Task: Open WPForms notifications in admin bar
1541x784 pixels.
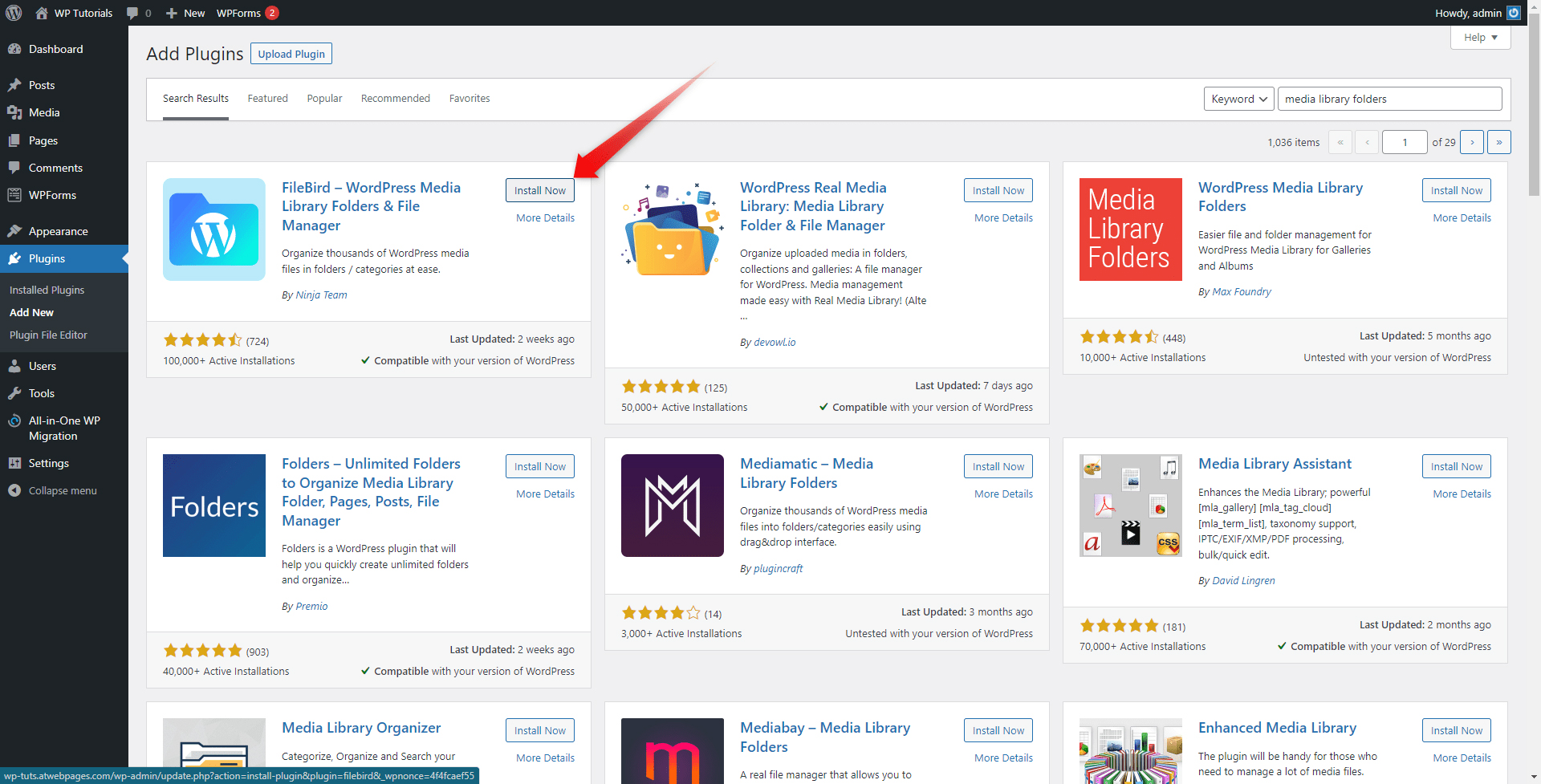Action: tap(247, 13)
